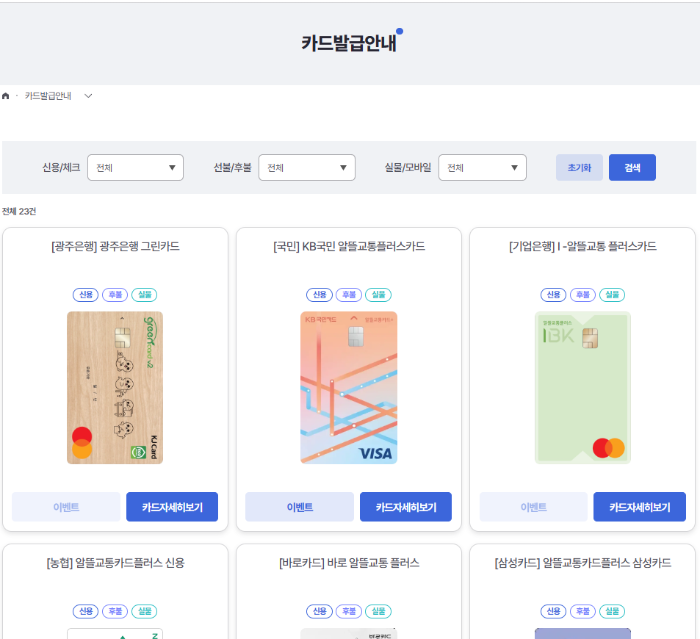Click 신용 tag on 광주은행 card
This screenshot has height=639, width=700.
(x=86, y=295)
